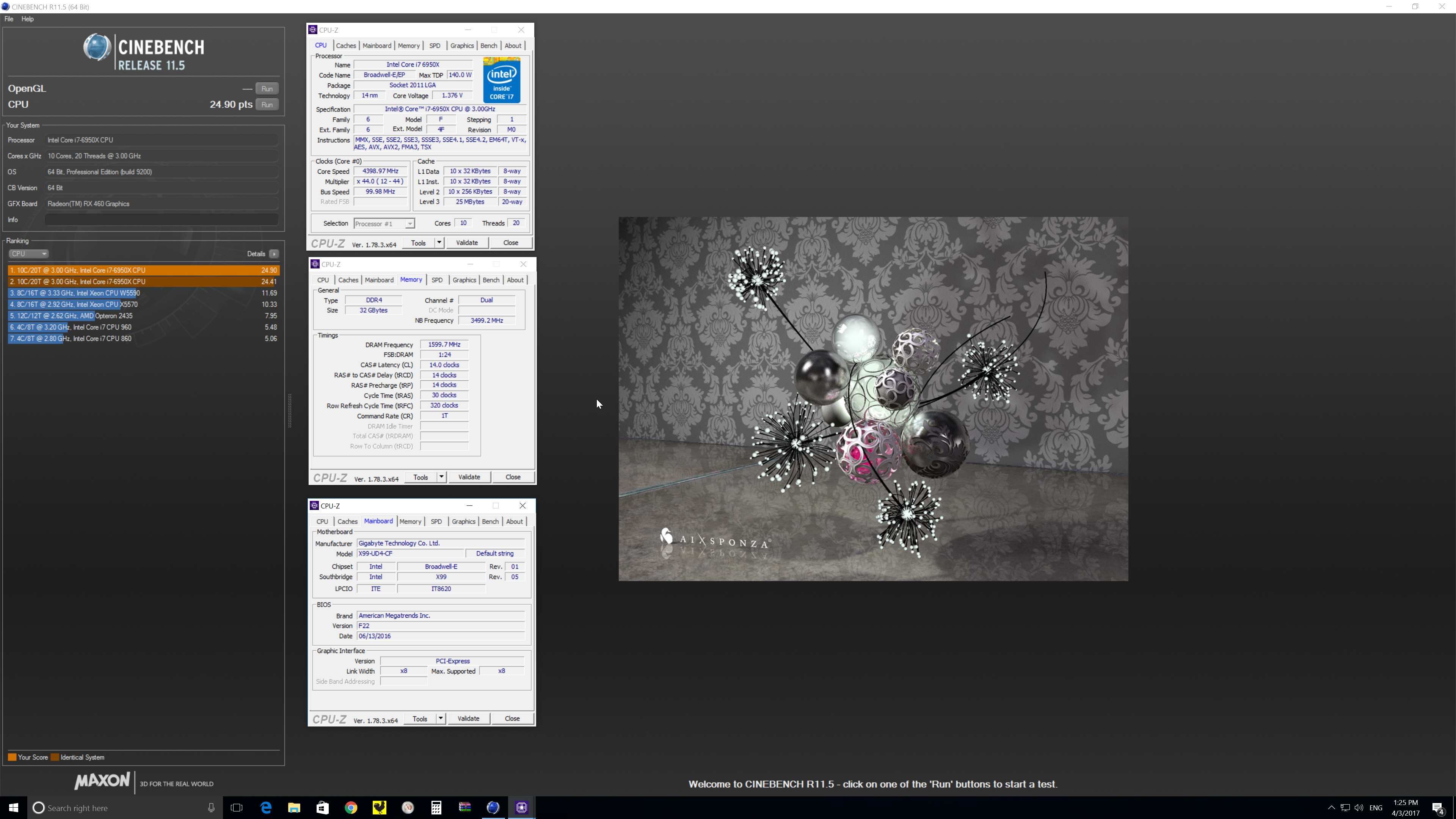Expand ranking Details arrow
Screen dimensions: 1456x819
[x=274, y=254]
